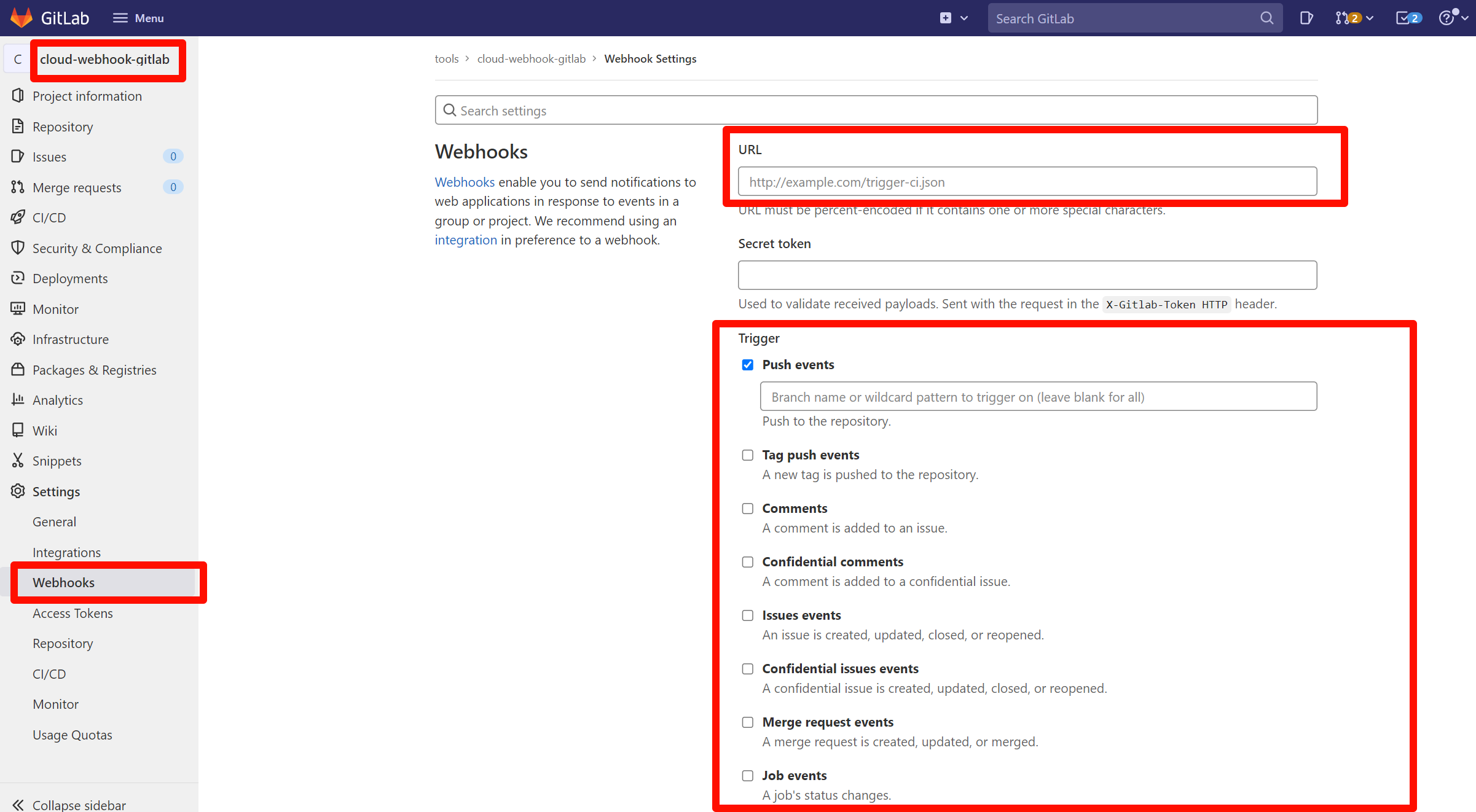
Task: Click the project avatar letter C
Action: click(x=18, y=60)
